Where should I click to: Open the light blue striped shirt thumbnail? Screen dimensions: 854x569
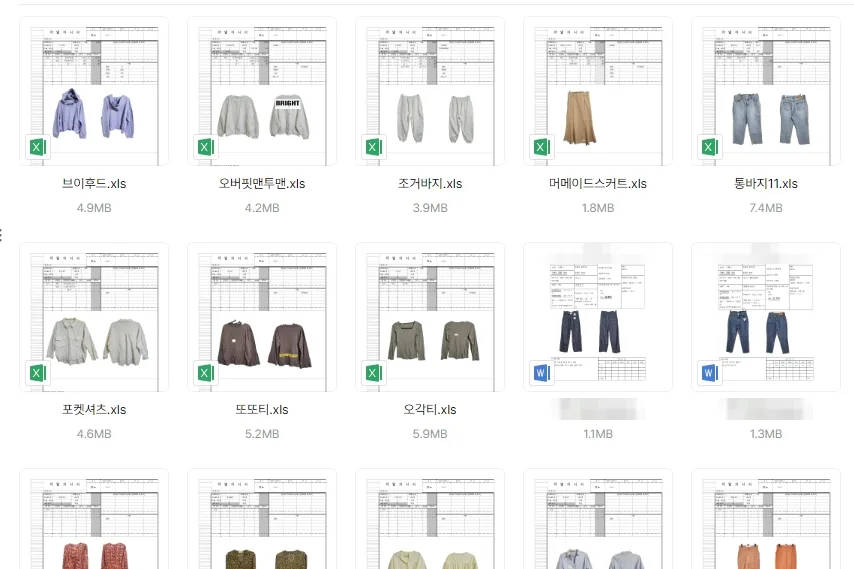598,519
